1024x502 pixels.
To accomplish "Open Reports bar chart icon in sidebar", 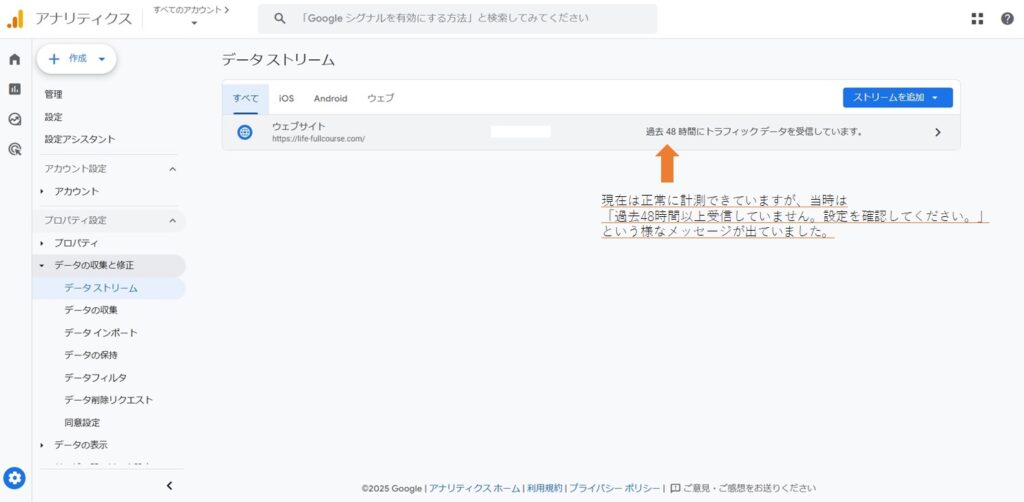I will pyautogui.click(x=14, y=89).
